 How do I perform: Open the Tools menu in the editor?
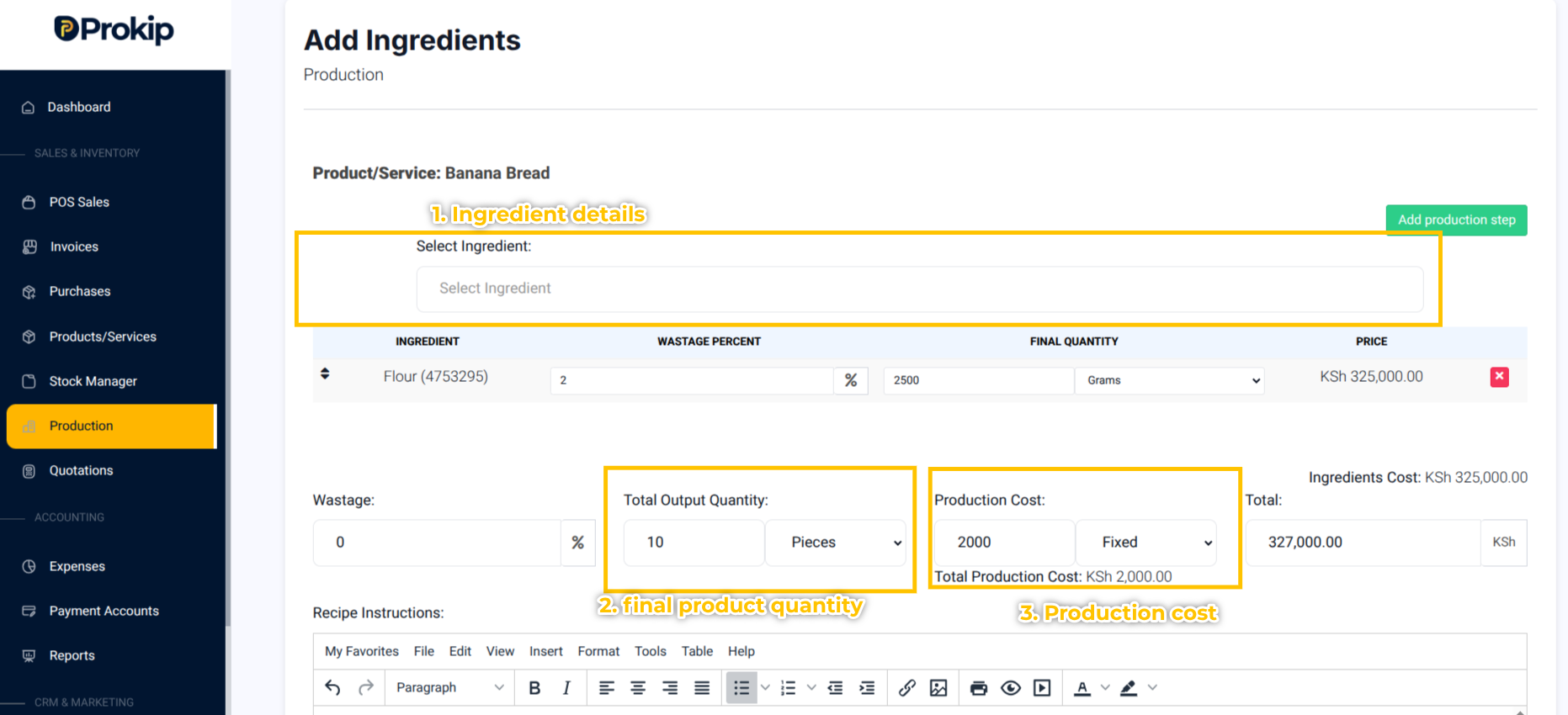click(651, 652)
